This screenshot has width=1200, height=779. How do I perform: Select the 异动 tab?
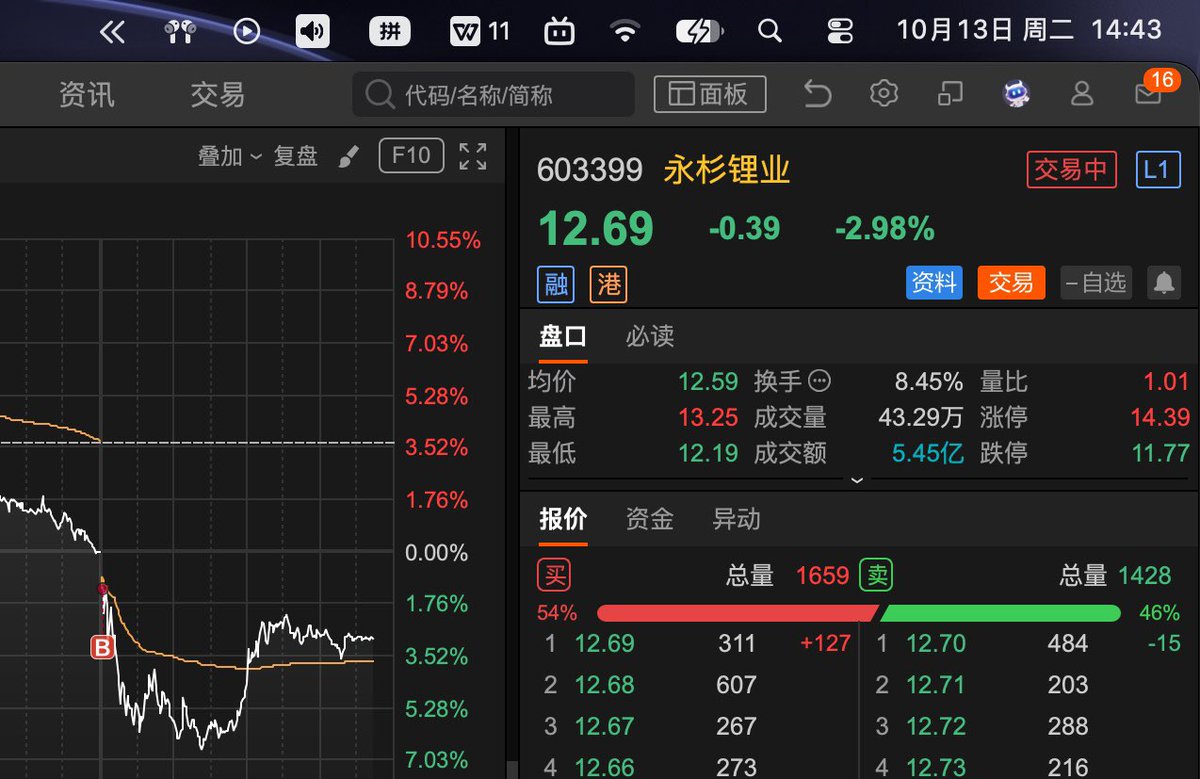(x=736, y=519)
